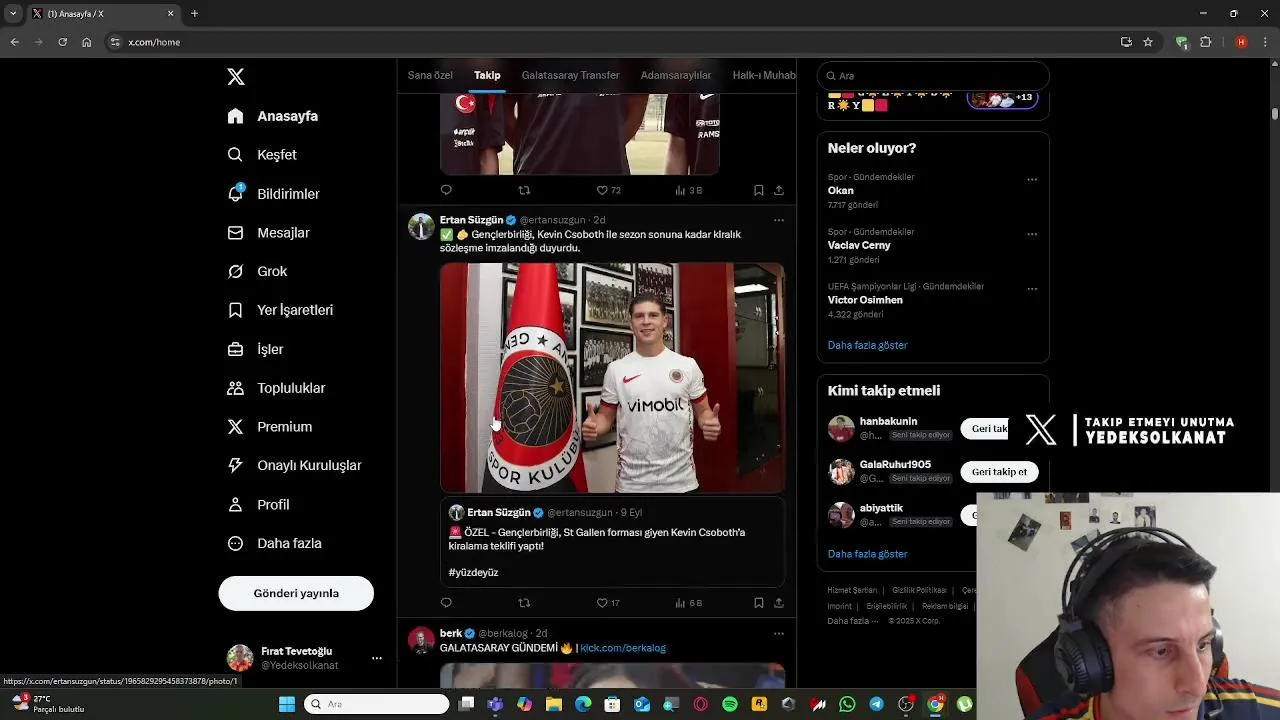Screen dimensions: 1280x720
Task: Open a new browser tab
Action: 194,14
